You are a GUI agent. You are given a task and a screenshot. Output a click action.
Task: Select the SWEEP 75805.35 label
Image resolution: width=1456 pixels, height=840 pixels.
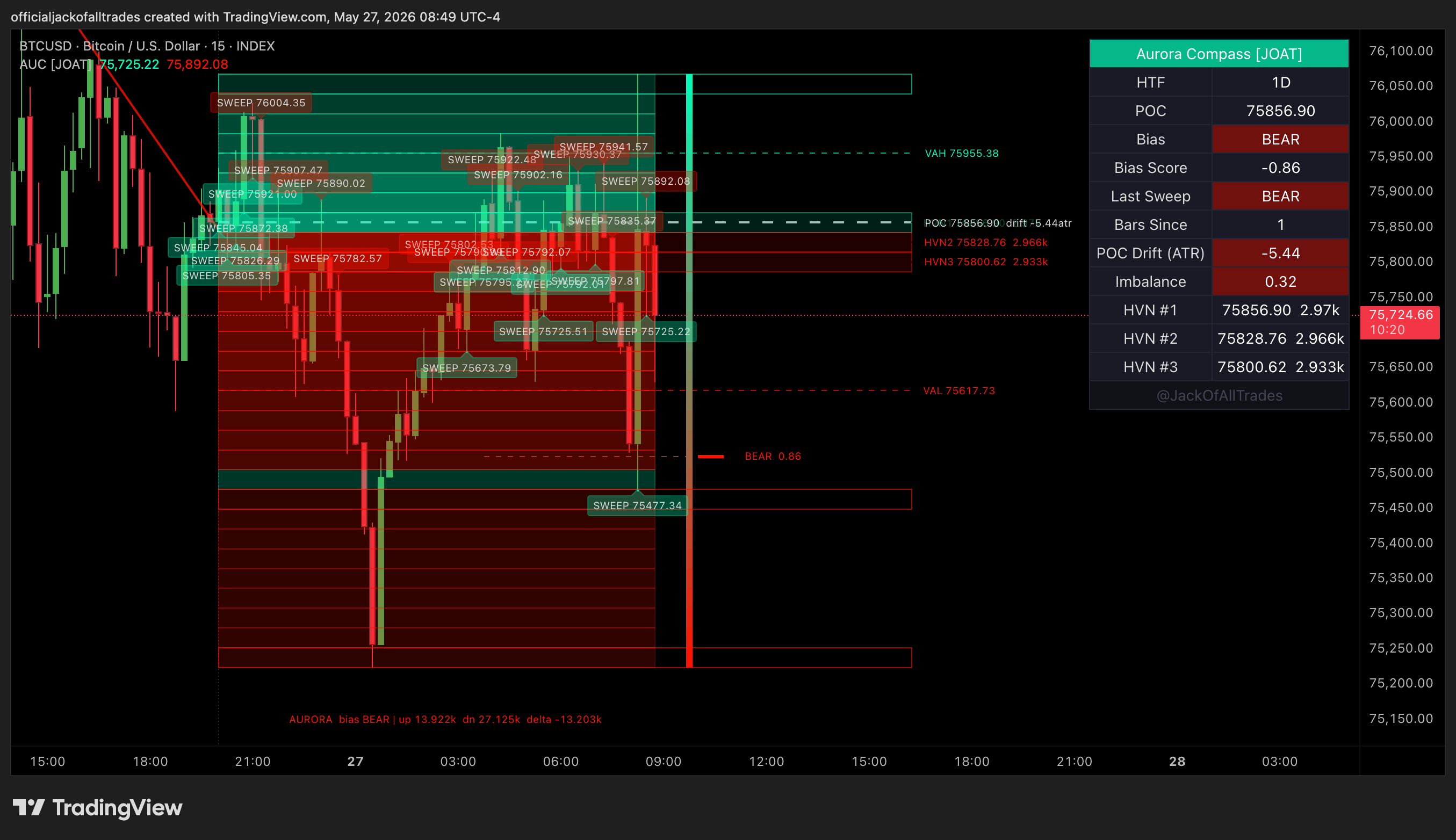pos(227,276)
